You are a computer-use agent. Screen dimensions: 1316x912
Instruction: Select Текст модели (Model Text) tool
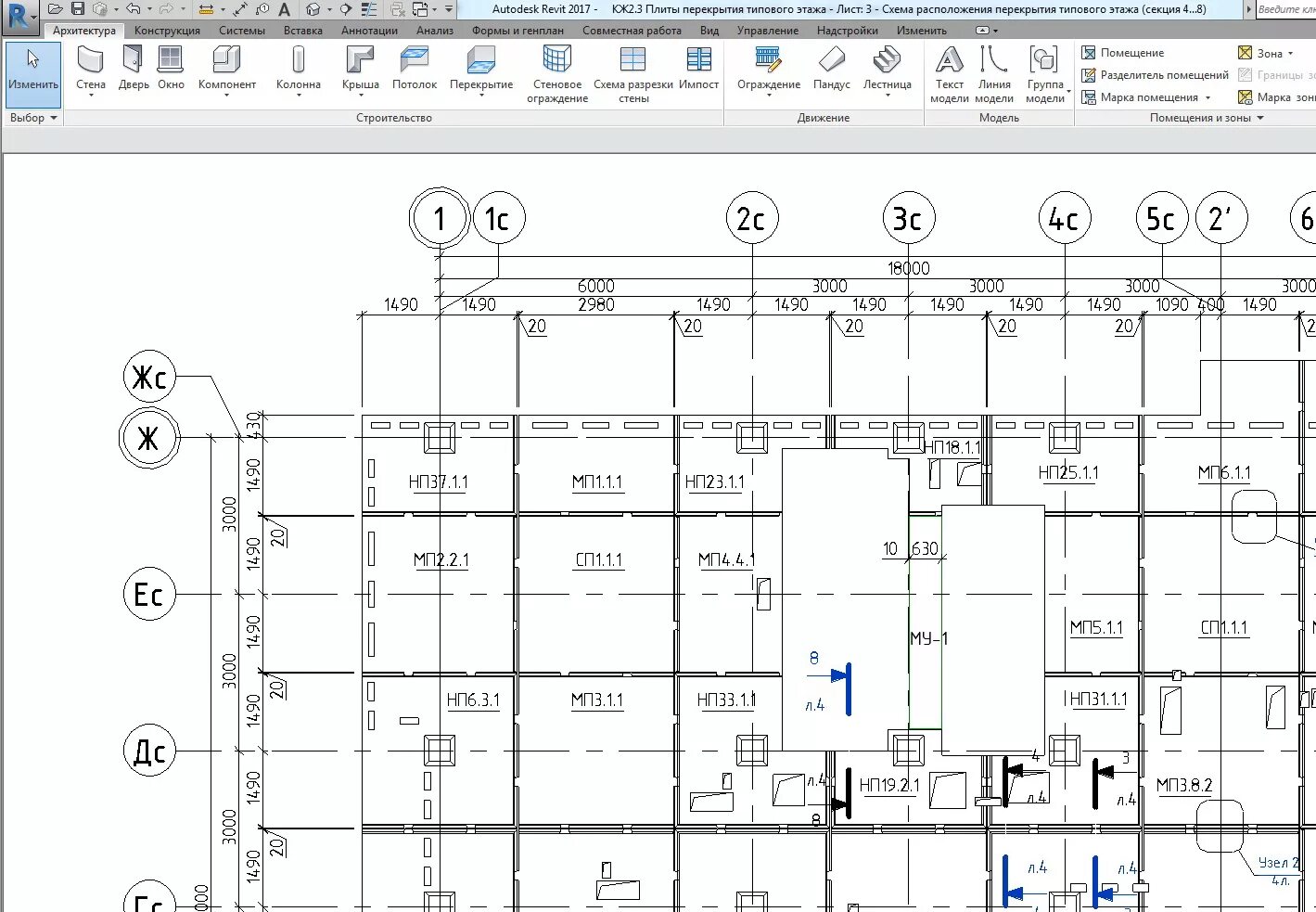[x=950, y=74]
